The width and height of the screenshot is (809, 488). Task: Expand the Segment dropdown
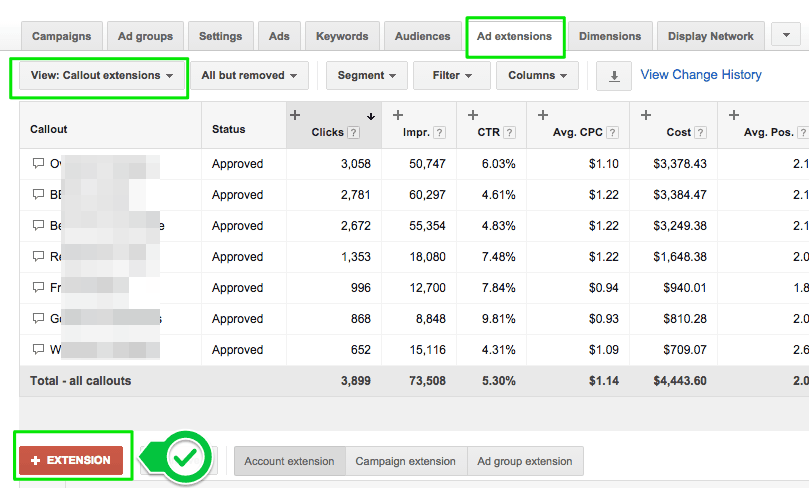[367, 76]
